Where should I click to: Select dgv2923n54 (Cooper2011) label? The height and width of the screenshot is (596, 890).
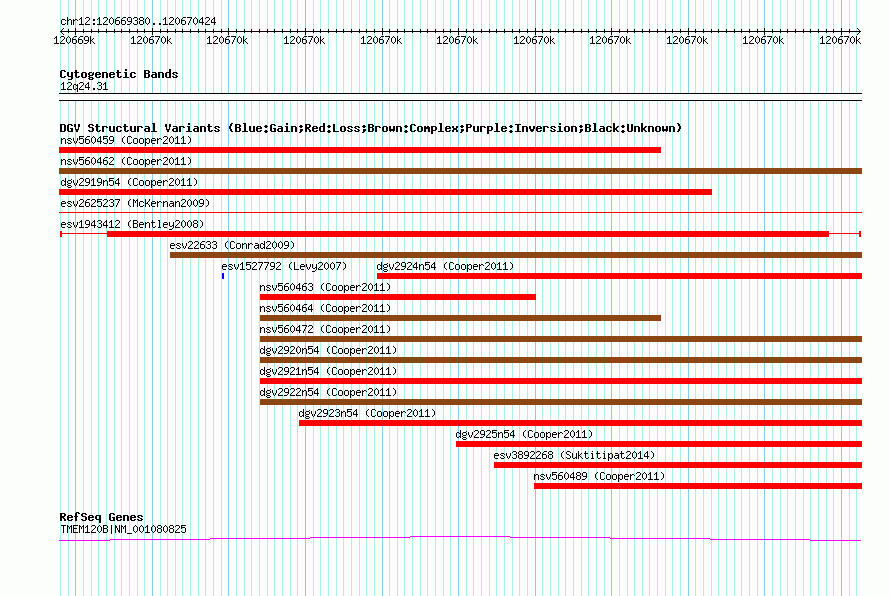click(367, 413)
